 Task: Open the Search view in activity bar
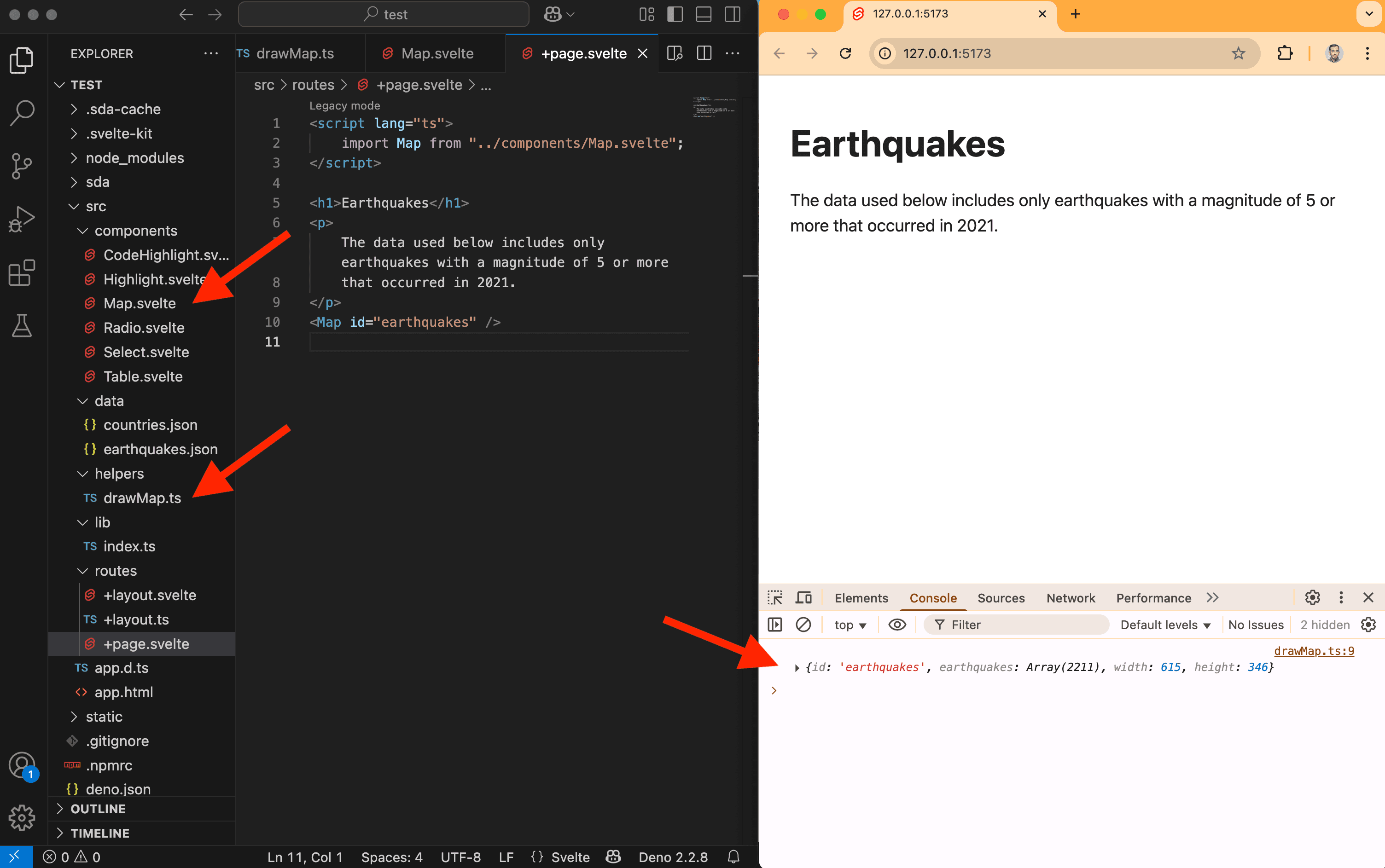click(22, 112)
